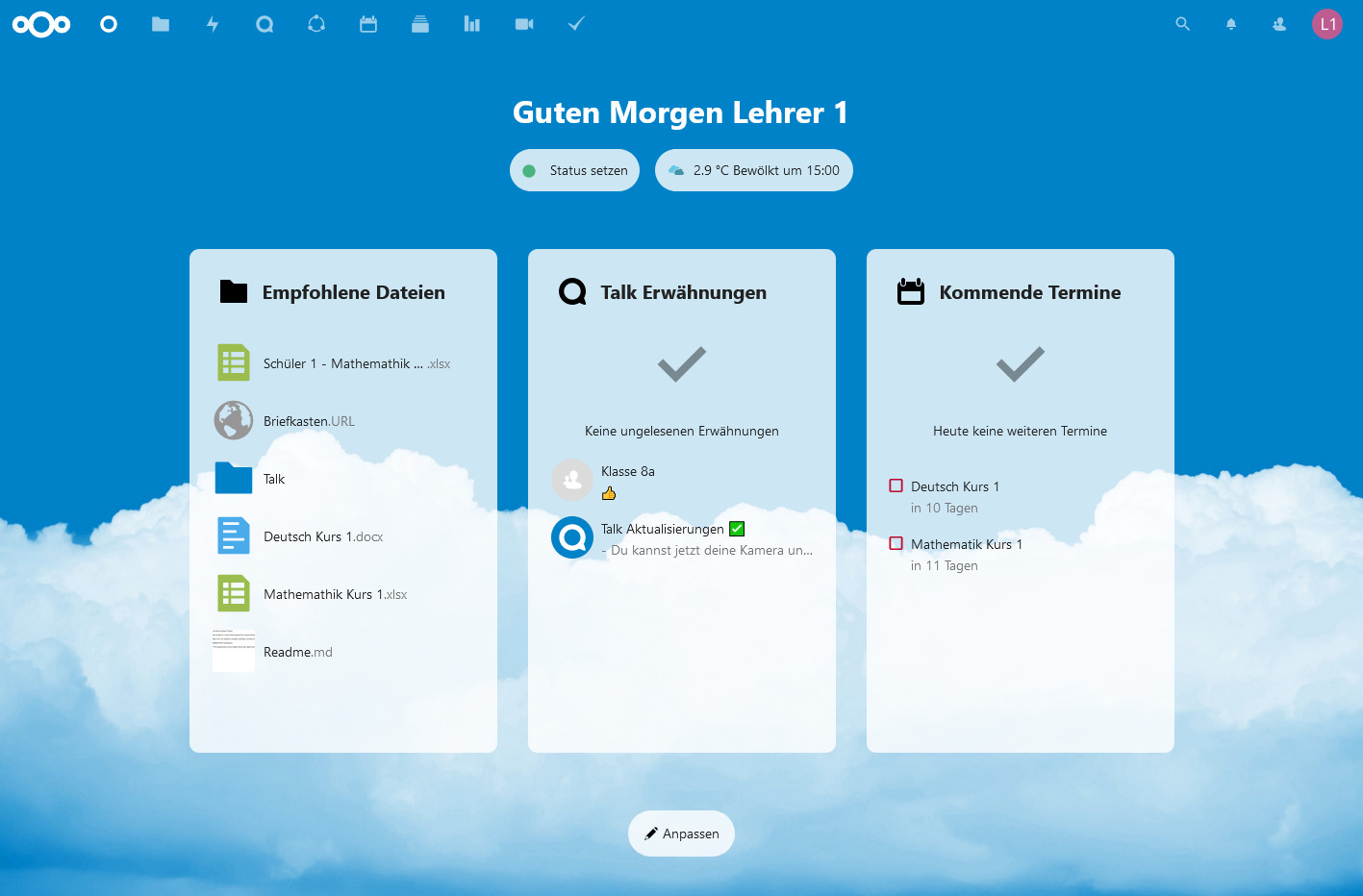The image size is (1363, 896).
Task: Open the search magnifier icon
Action: point(1183,24)
